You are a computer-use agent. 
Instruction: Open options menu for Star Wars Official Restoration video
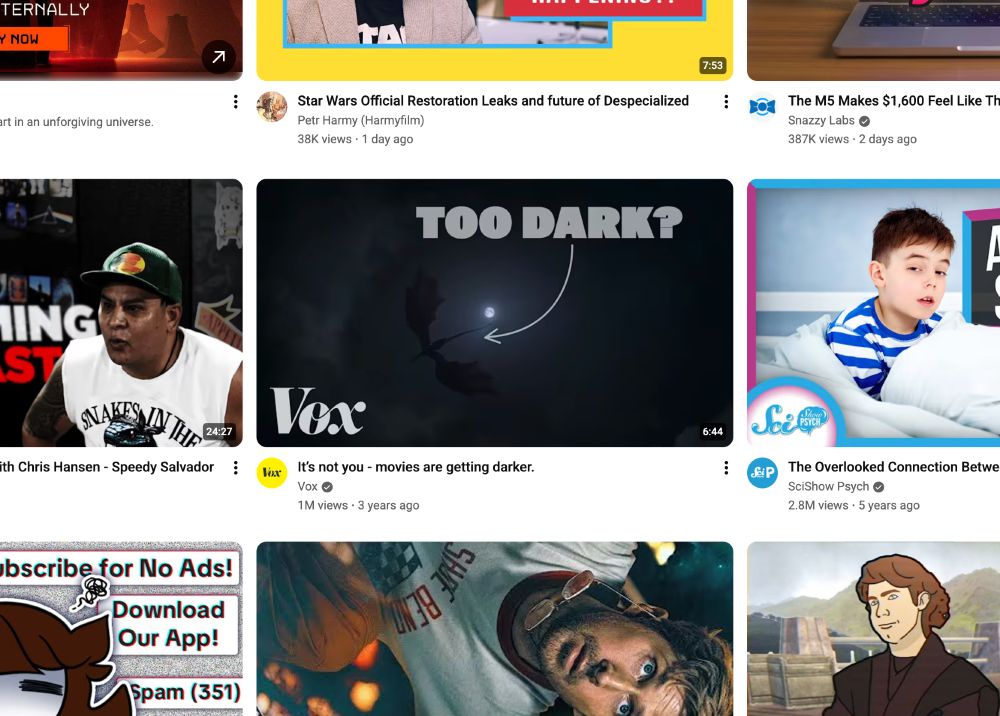[726, 101]
